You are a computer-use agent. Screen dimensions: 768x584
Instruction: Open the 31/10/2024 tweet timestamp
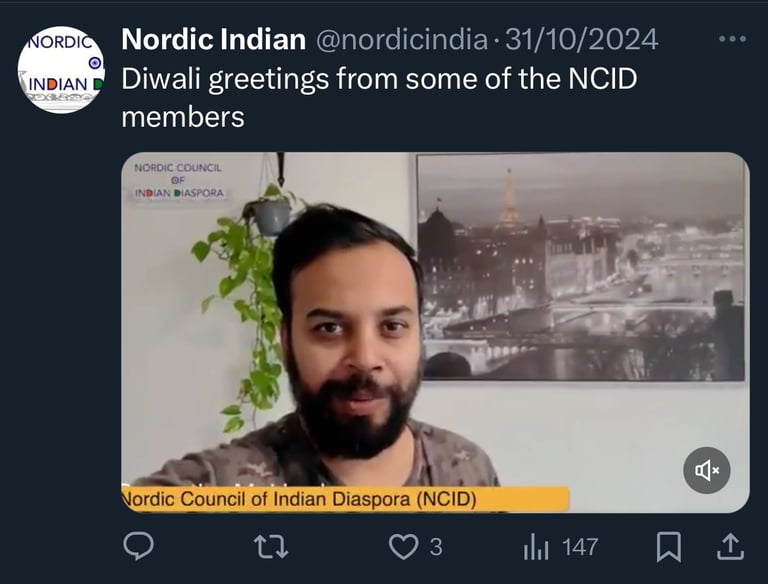click(581, 39)
